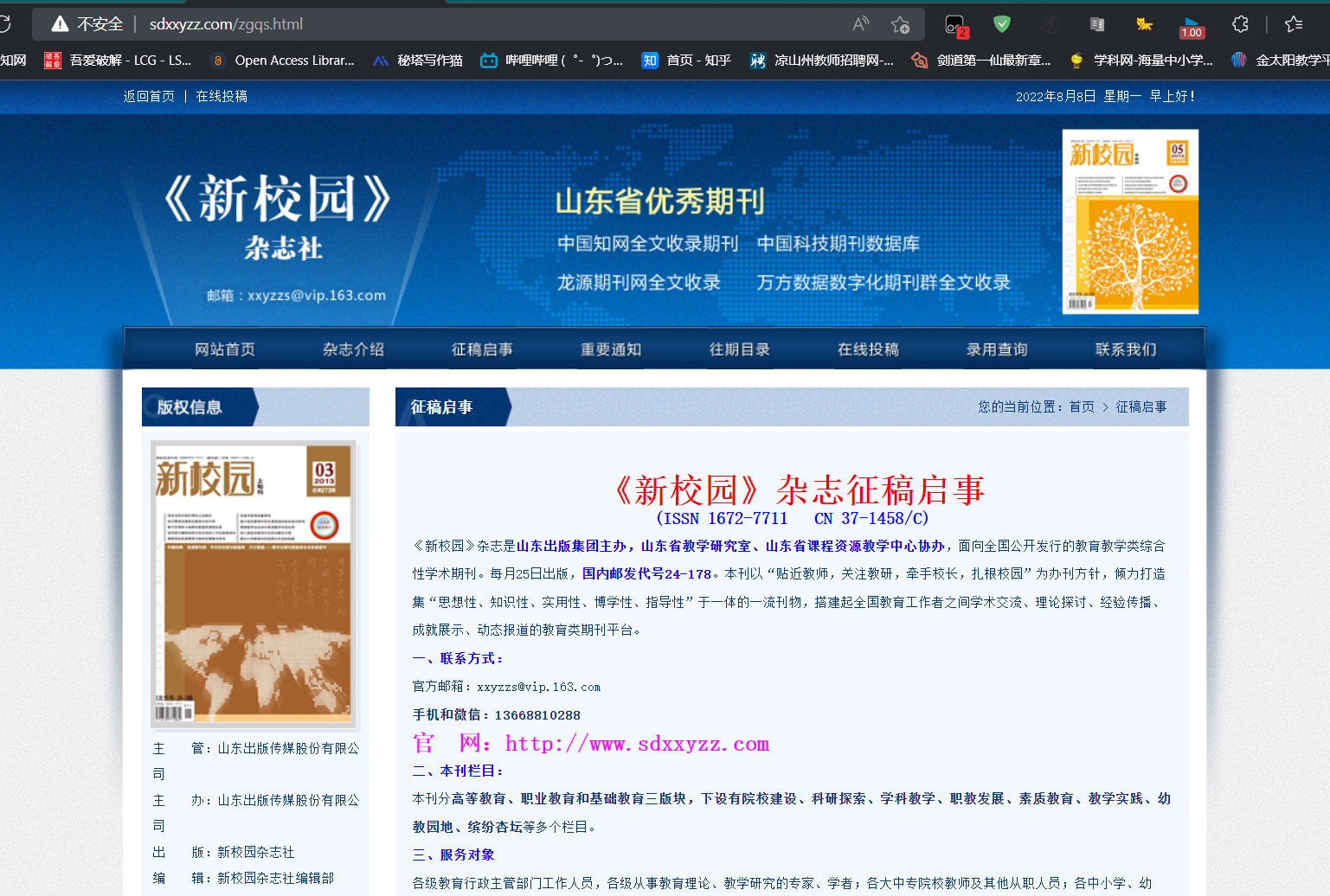Open 凉山州教师招聘网 bookmark
1330x896 pixels.
coord(822,60)
